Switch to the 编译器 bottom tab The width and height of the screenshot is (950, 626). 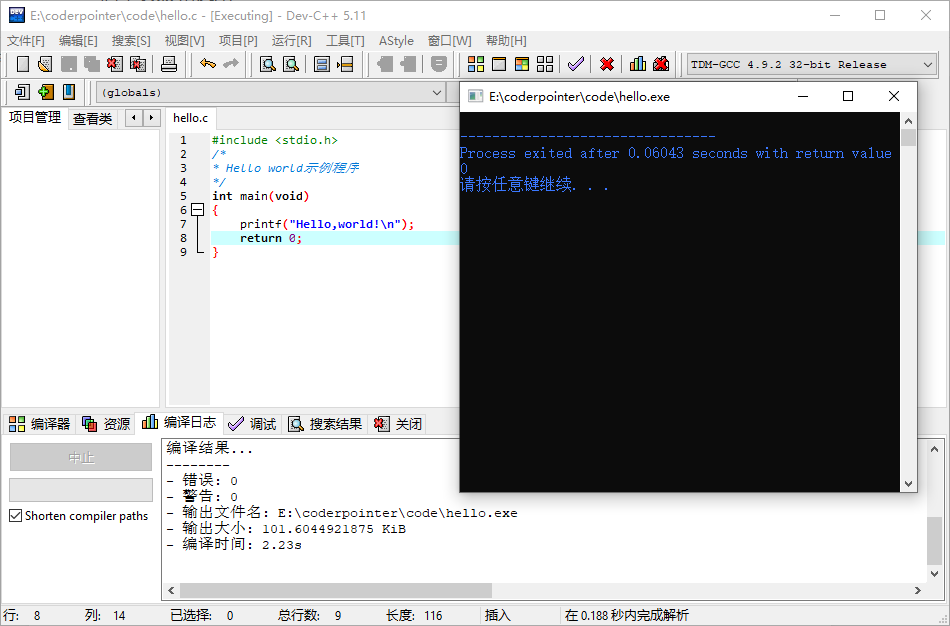(x=40, y=424)
